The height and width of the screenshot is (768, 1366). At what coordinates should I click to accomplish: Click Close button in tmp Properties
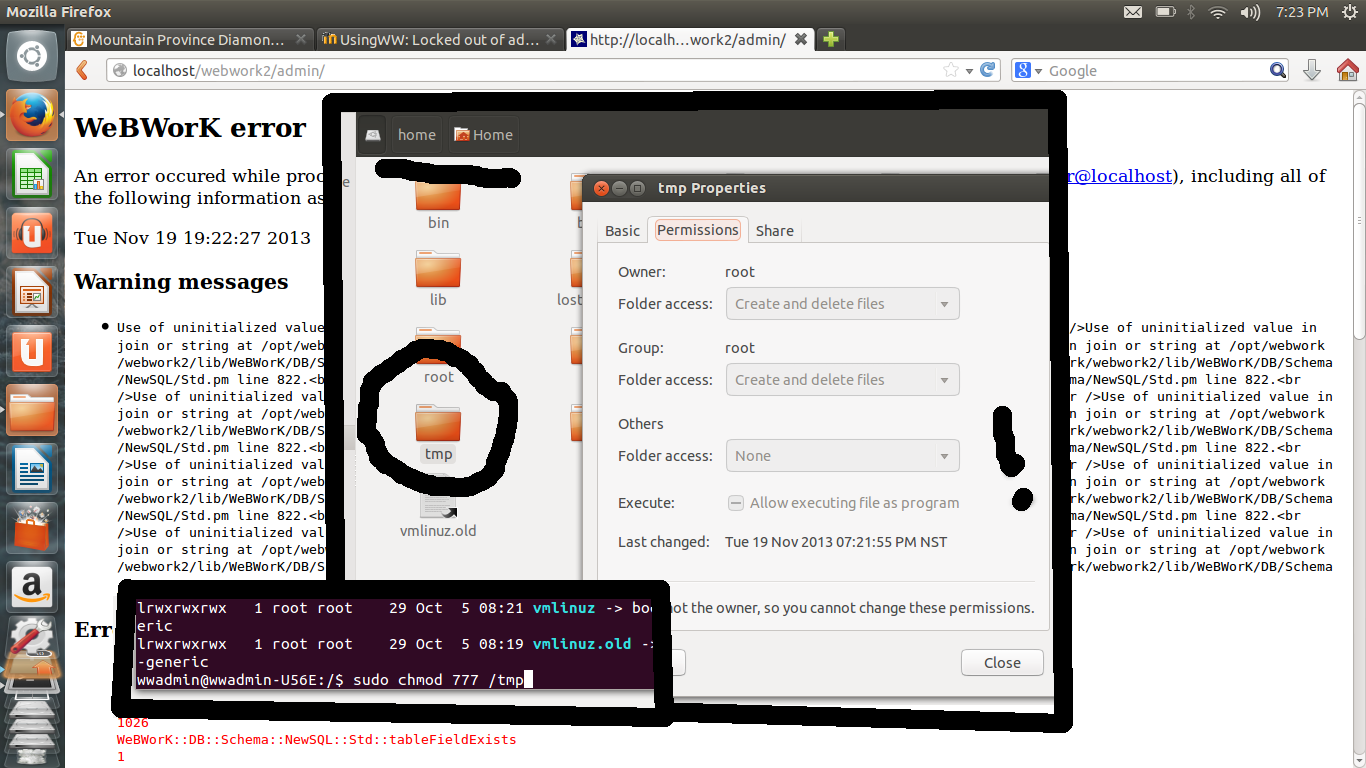(x=1002, y=663)
